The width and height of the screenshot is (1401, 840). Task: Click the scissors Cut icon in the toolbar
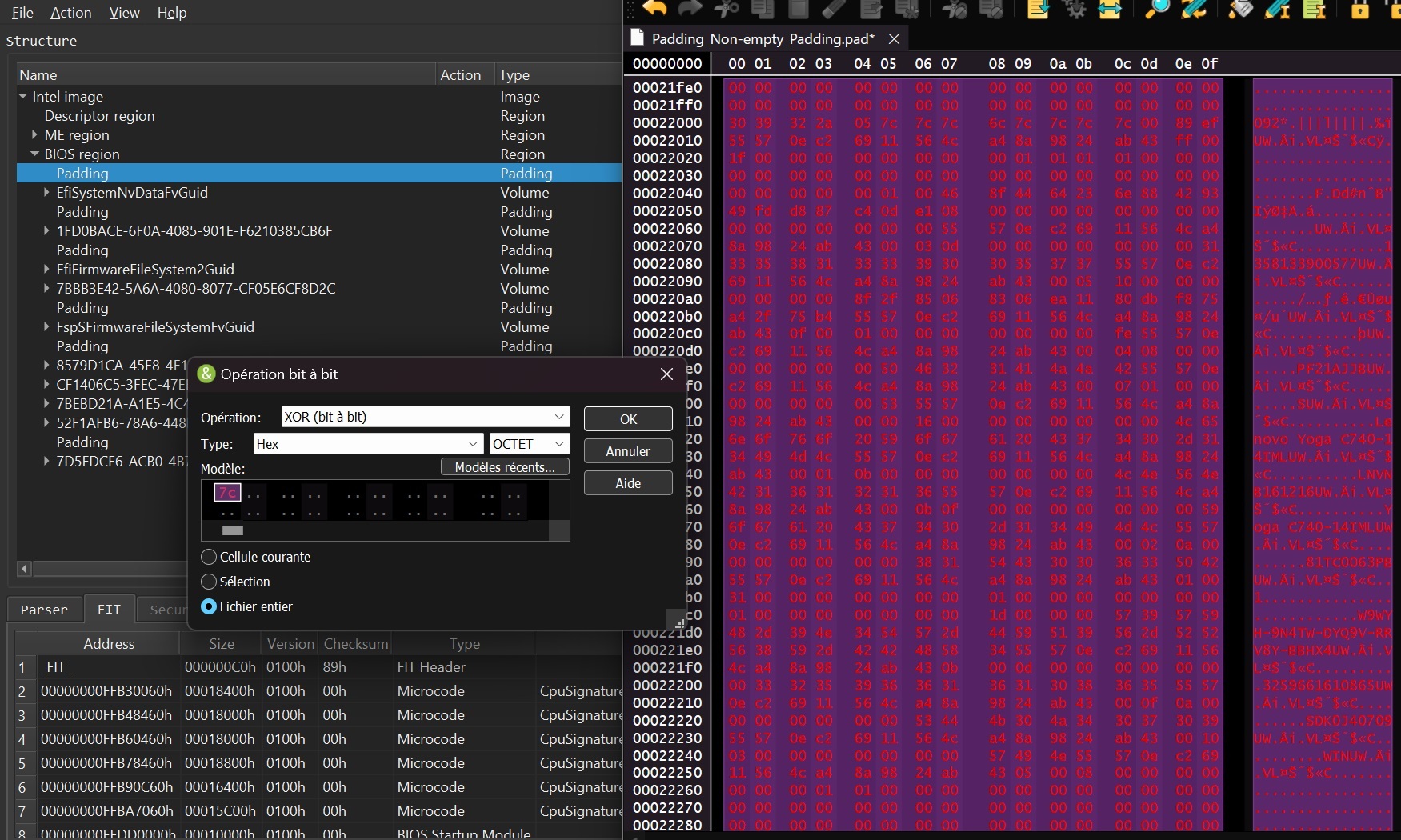click(727, 9)
